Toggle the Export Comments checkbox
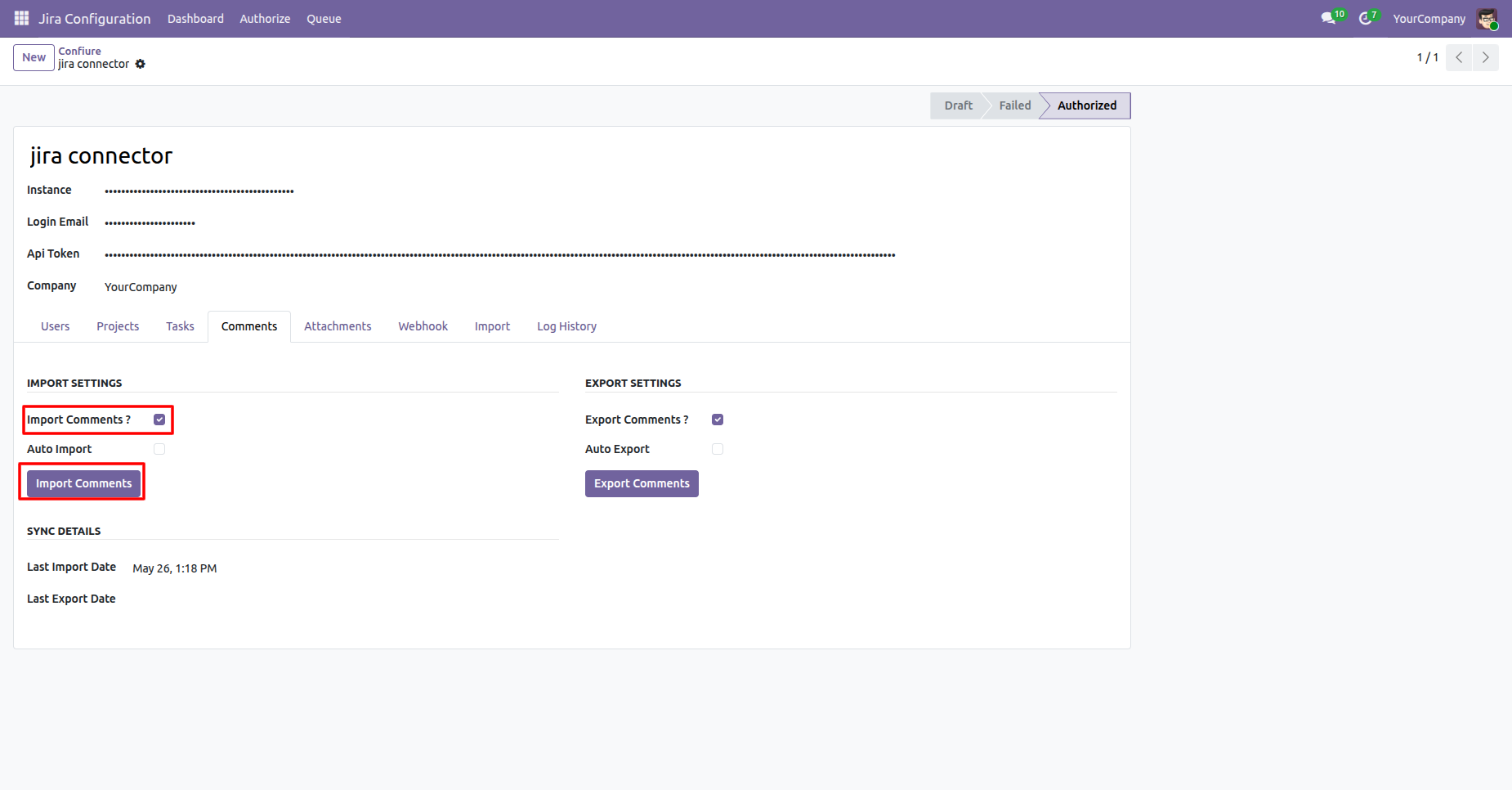 coord(718,420)
